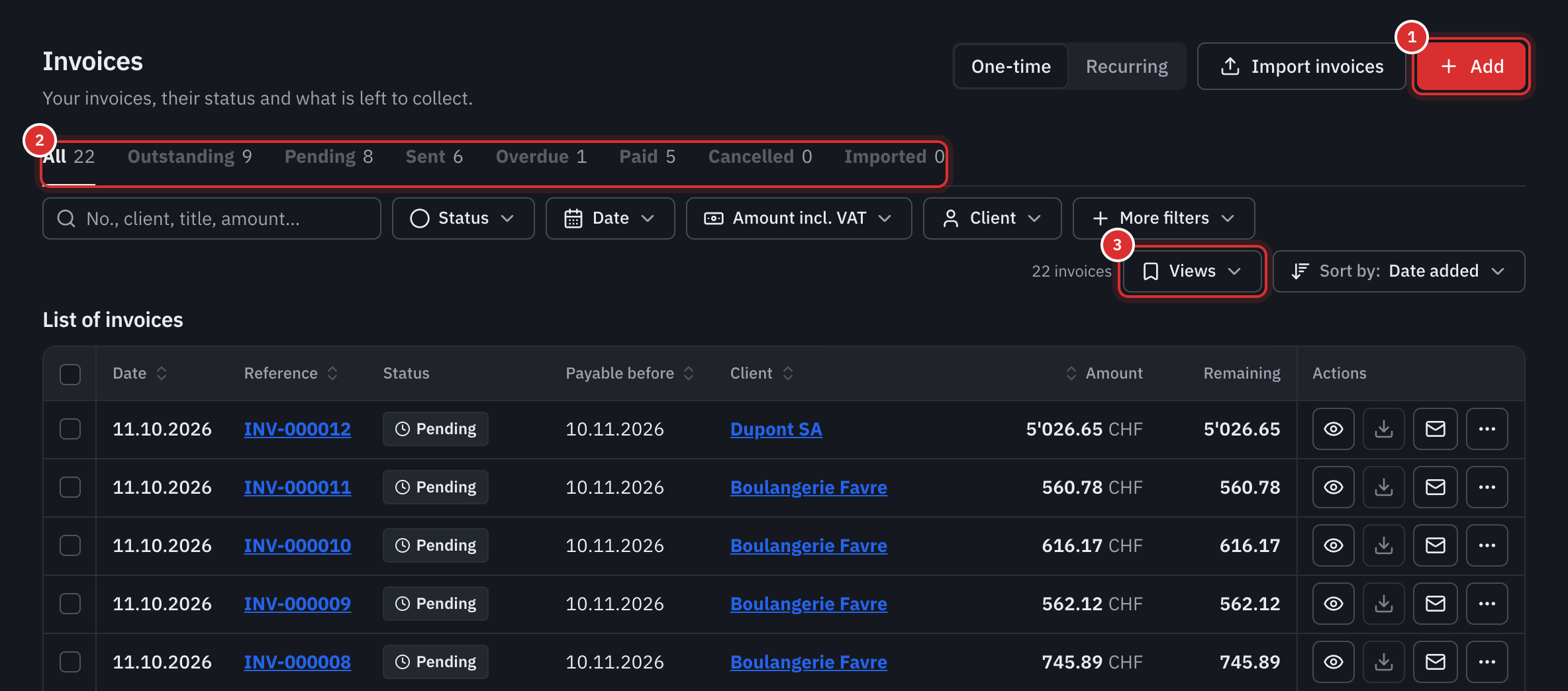Open the Sort by Date added dropdown

(1398, 271)
